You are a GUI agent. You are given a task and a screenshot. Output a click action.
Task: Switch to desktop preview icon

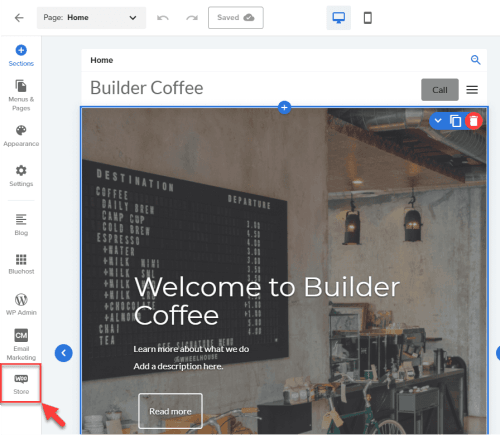pyautogui.click(x=339, y=18)
